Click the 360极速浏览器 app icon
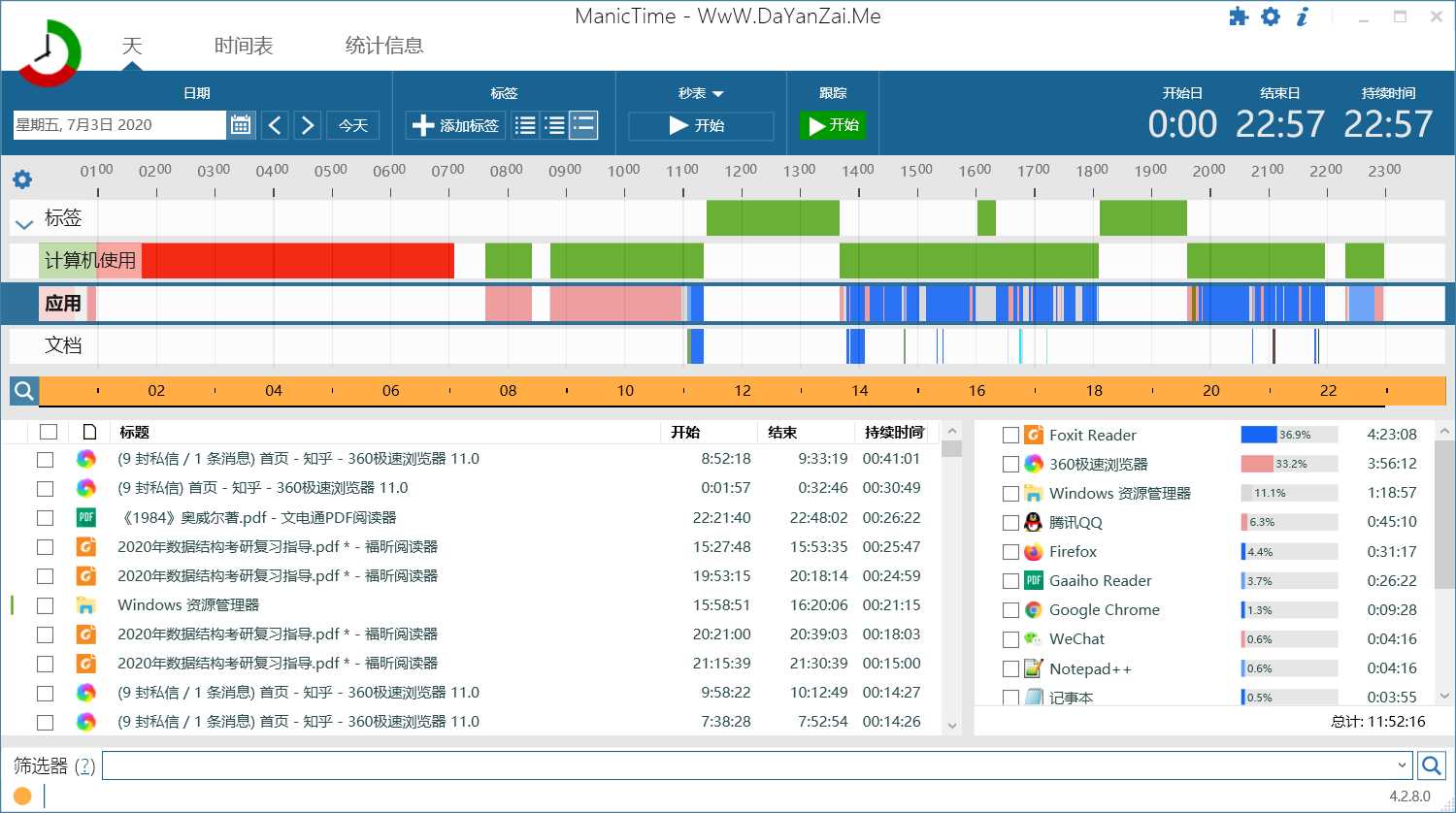This screenshot has width=1456, height=813. click(1034, 464)
